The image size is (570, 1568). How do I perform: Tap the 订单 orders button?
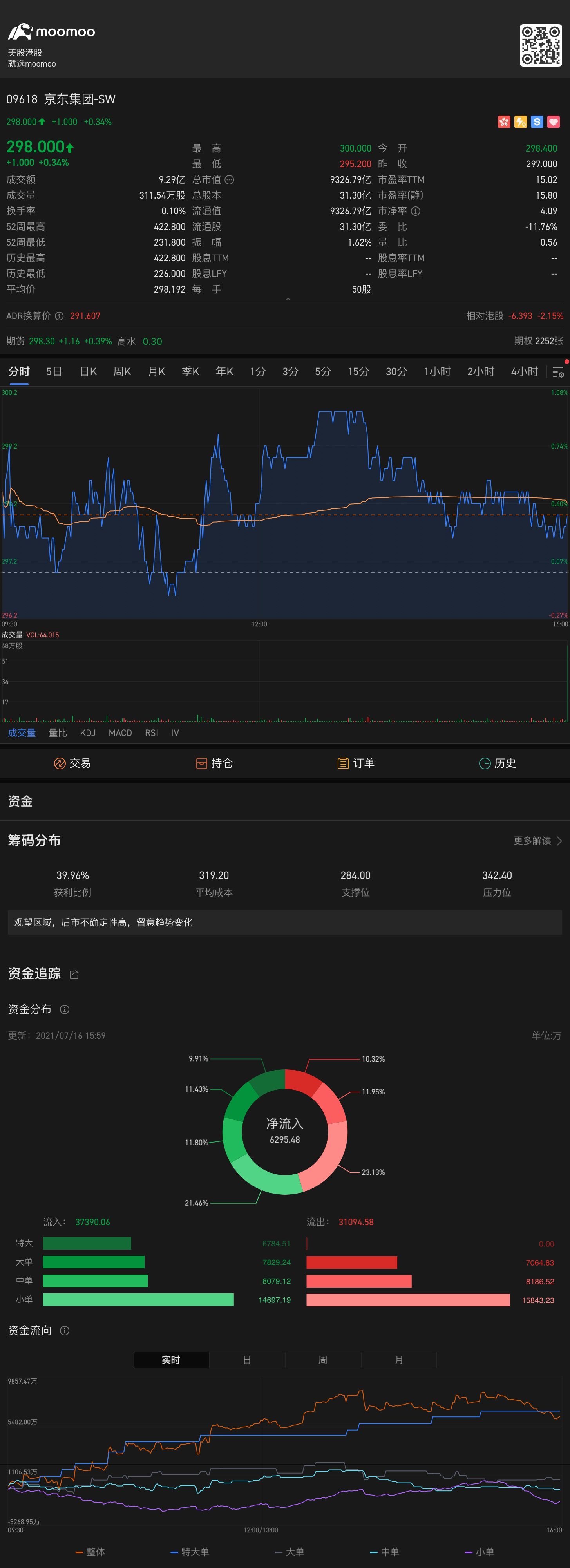(356, 763)
